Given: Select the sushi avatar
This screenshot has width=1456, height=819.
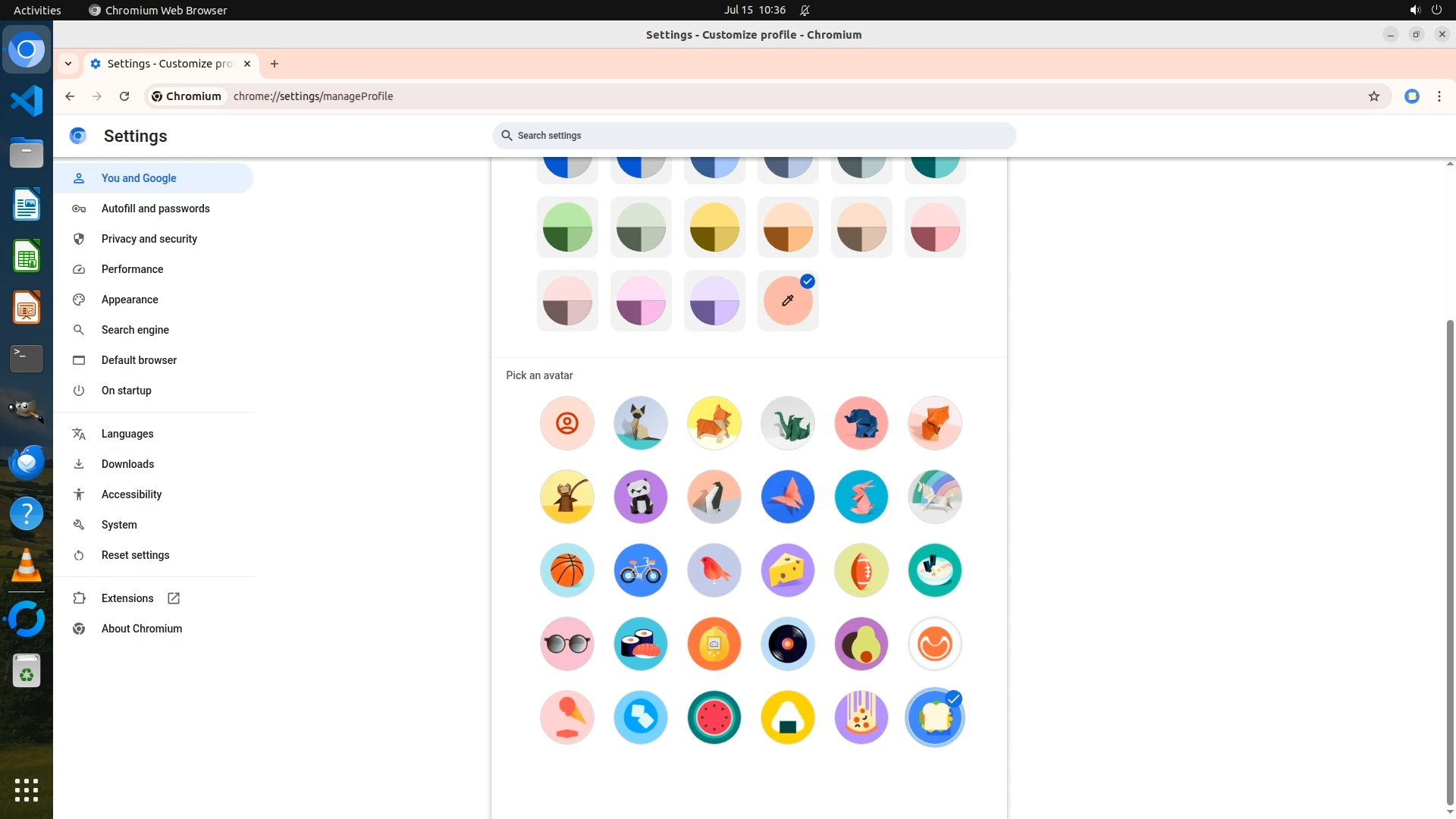Looking at the screenshot, I should click(640, 644).
